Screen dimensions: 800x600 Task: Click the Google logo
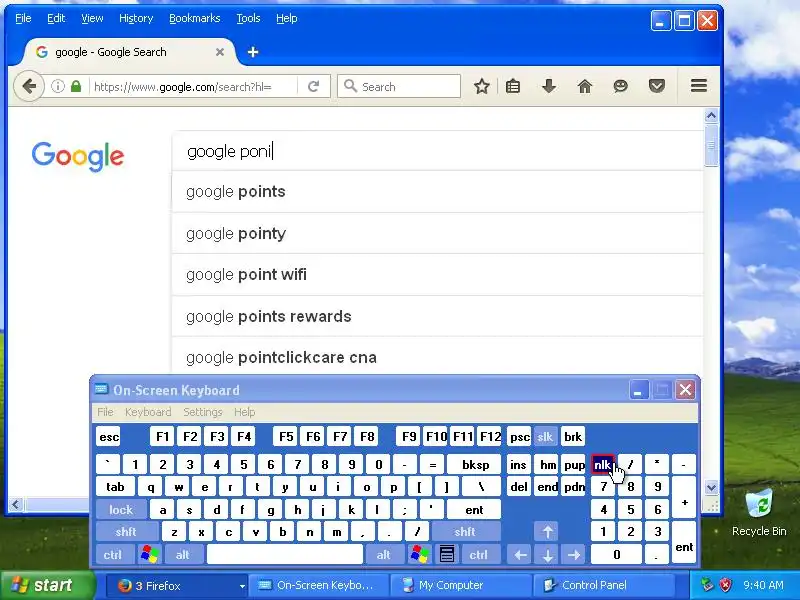pos(78,156)
